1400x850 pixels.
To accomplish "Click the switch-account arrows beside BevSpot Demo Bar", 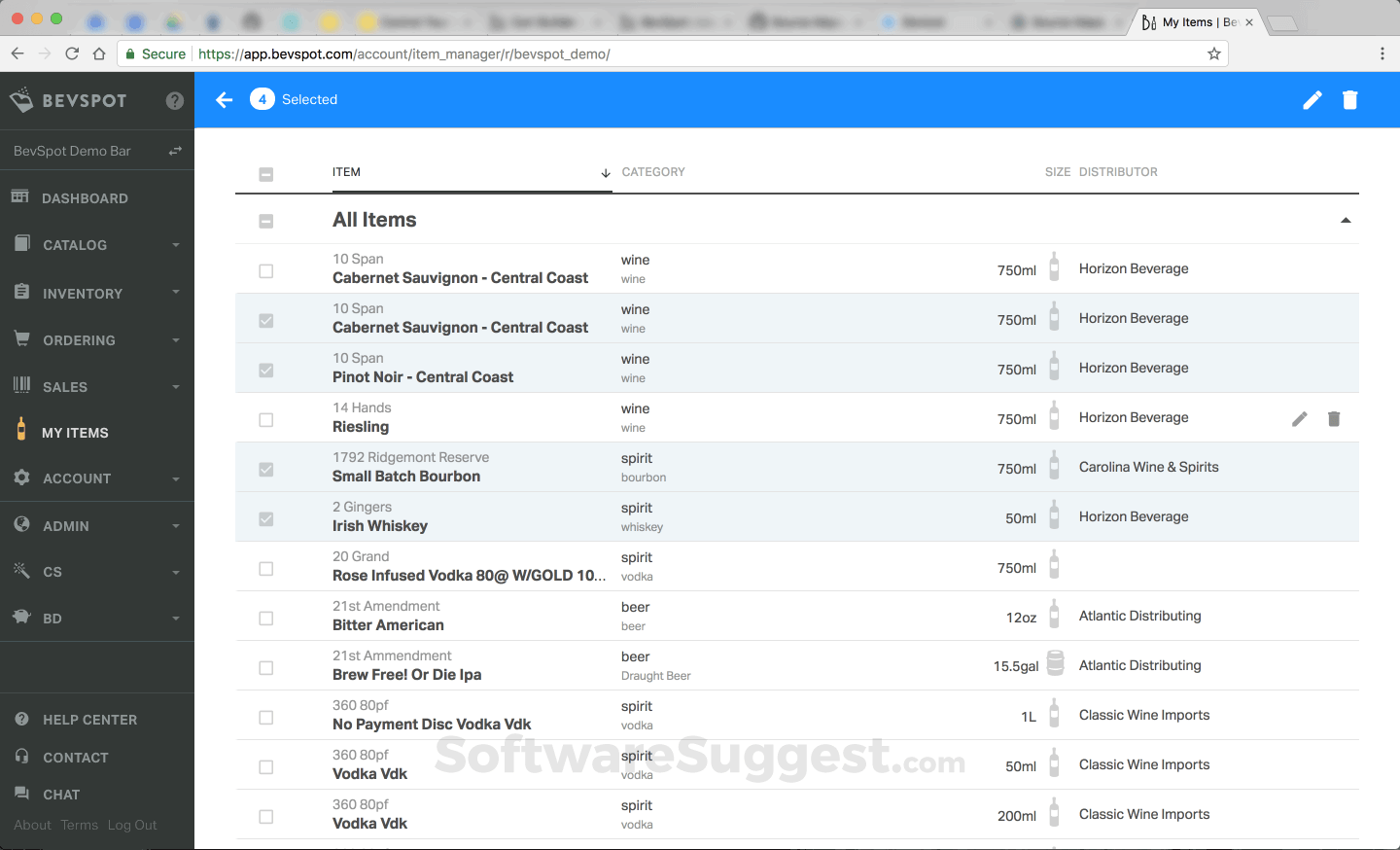I will coord(175,151).
